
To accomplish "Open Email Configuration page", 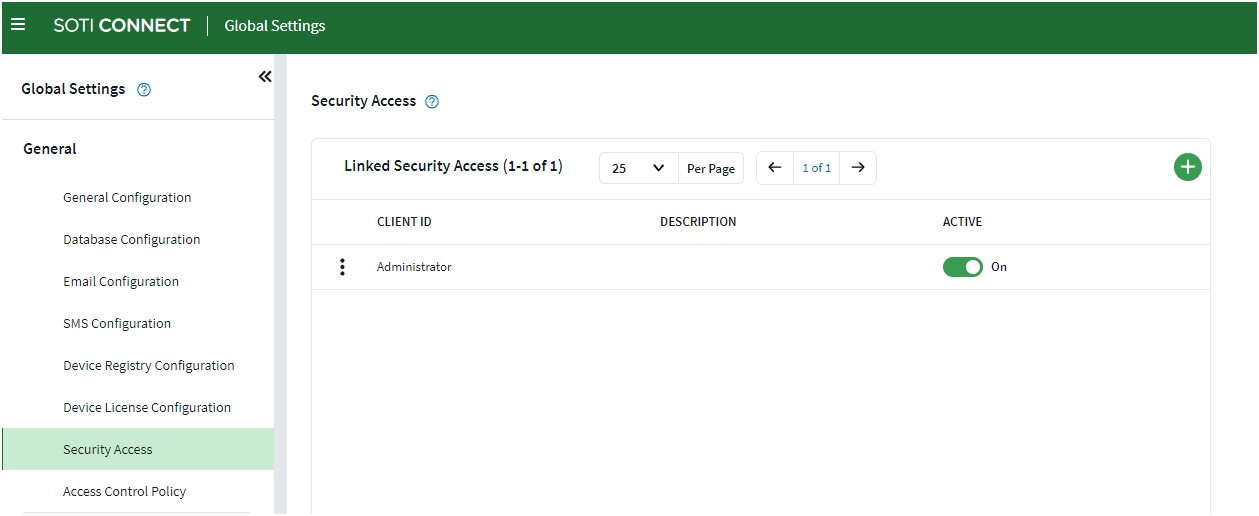I will coord(121,282).
